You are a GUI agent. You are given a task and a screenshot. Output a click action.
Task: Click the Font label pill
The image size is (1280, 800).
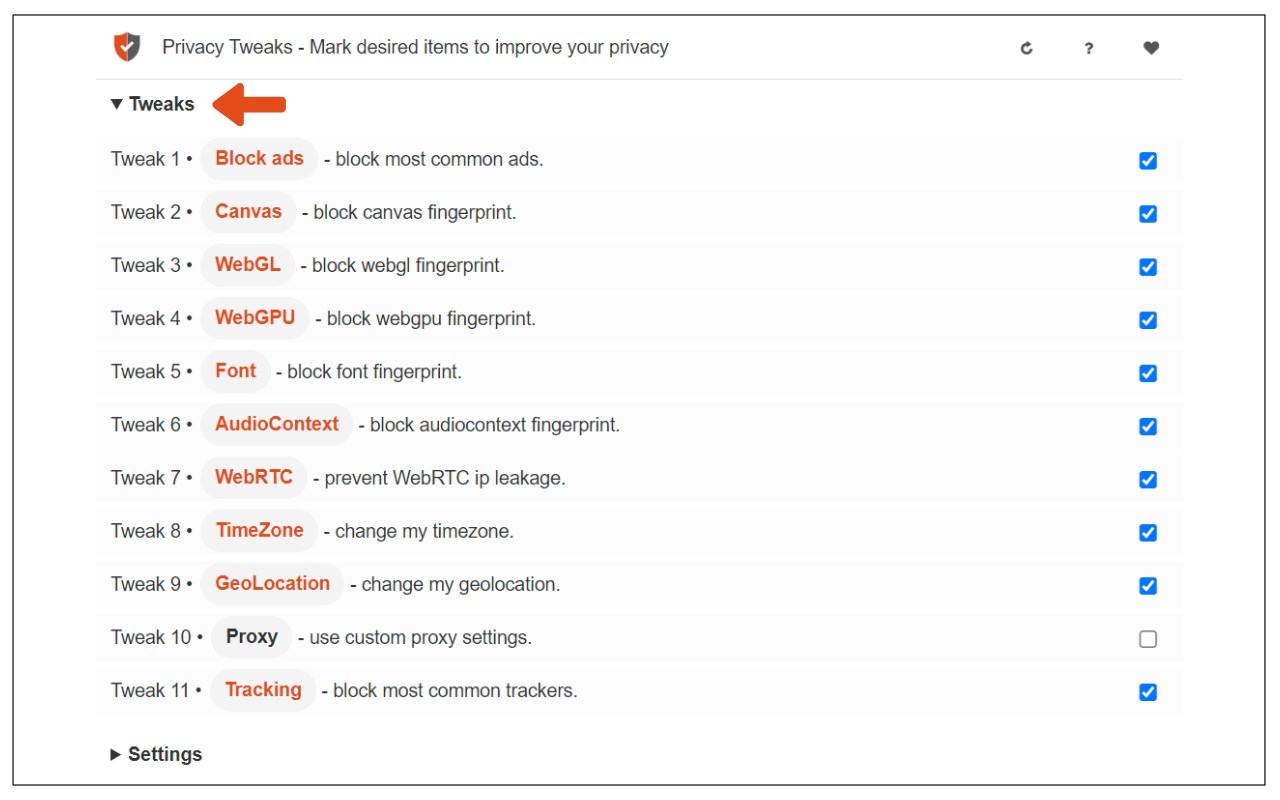click(235, 370)
